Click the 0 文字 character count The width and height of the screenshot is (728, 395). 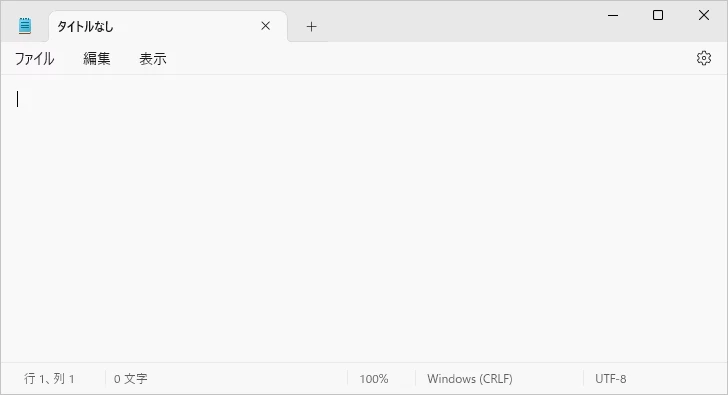130,379
